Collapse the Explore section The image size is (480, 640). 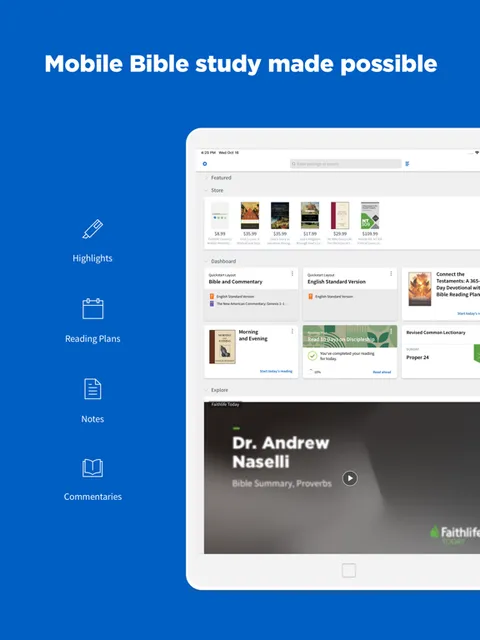[x=206, y=390]
